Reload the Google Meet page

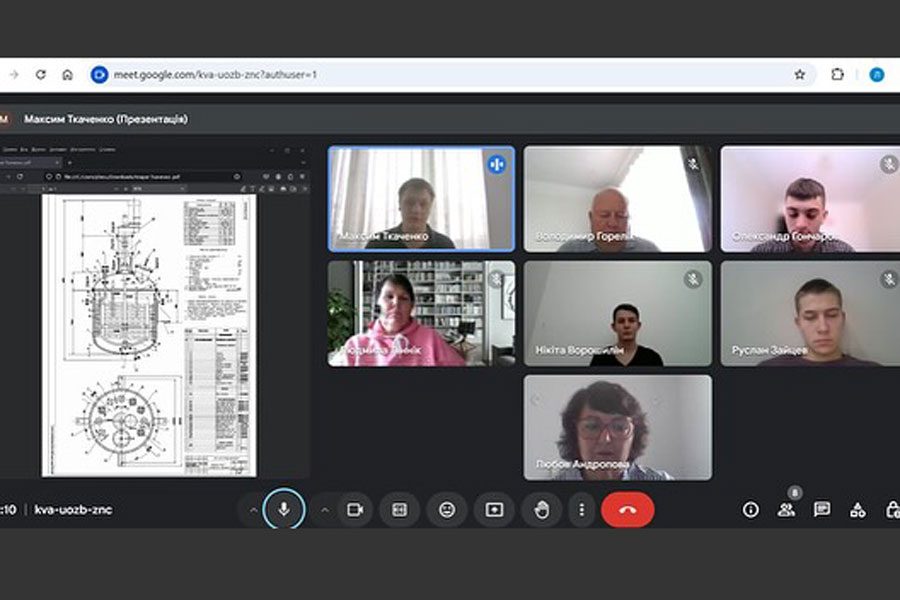point(40,75)
